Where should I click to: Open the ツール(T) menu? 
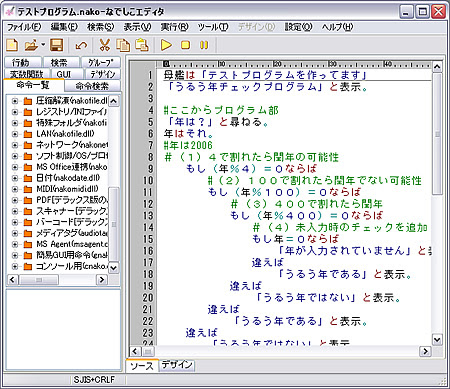coord(213,27)
